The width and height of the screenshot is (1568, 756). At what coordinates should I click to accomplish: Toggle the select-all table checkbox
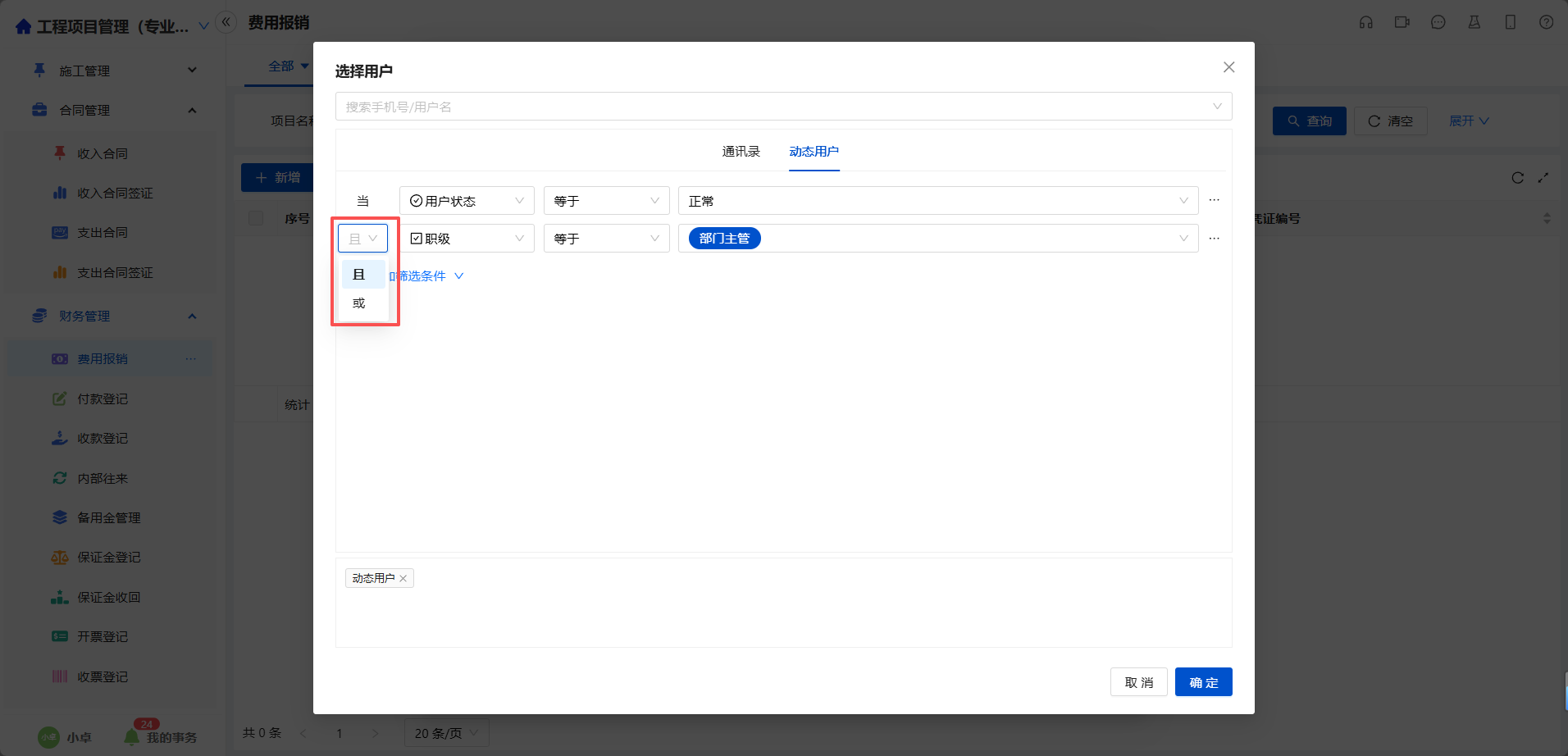pyautogui.click(x=256, y=218)
